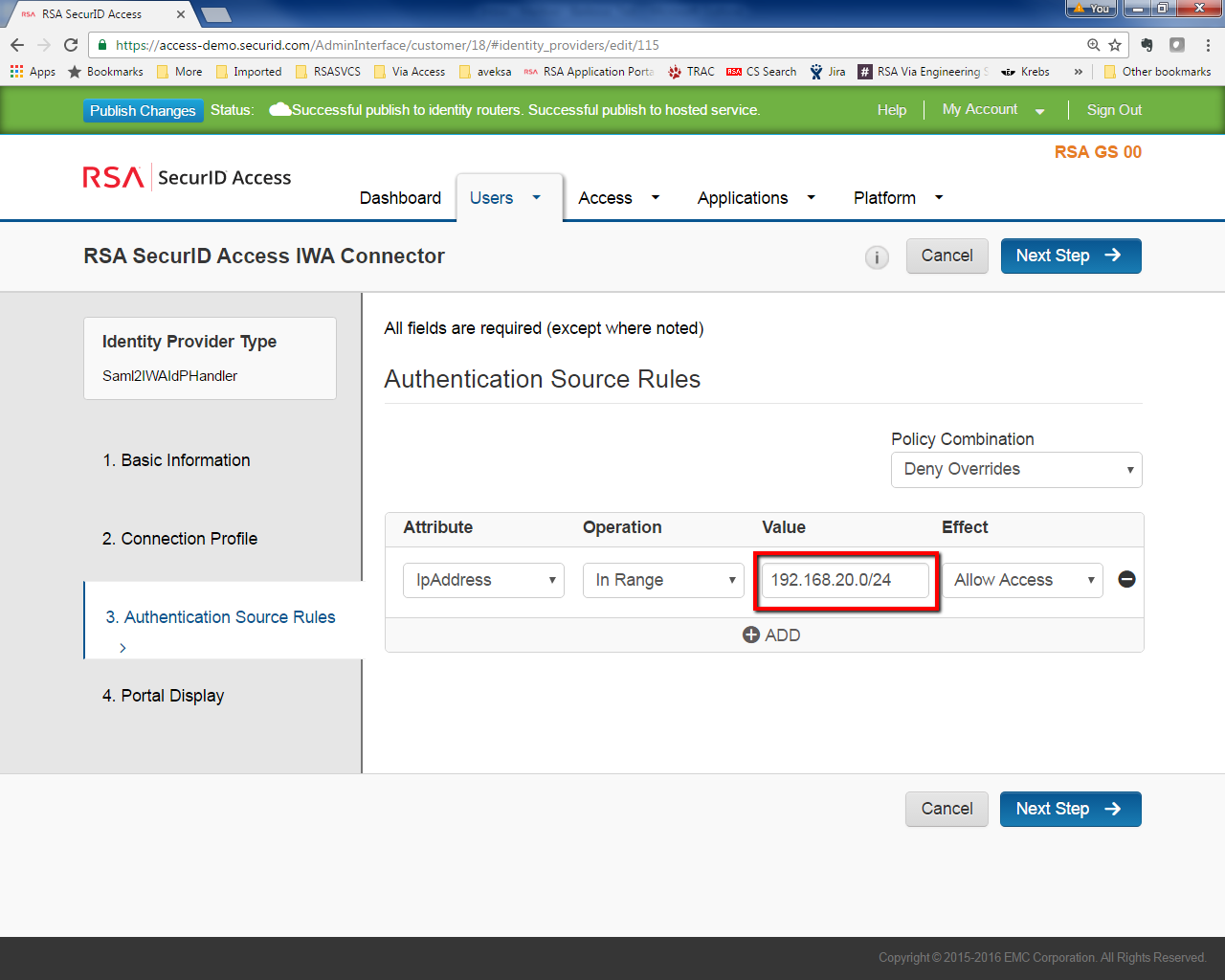Open the Policy Combination Deny Overrides dropdown
Screen dimensions: 1225x980
[1016, 469]
